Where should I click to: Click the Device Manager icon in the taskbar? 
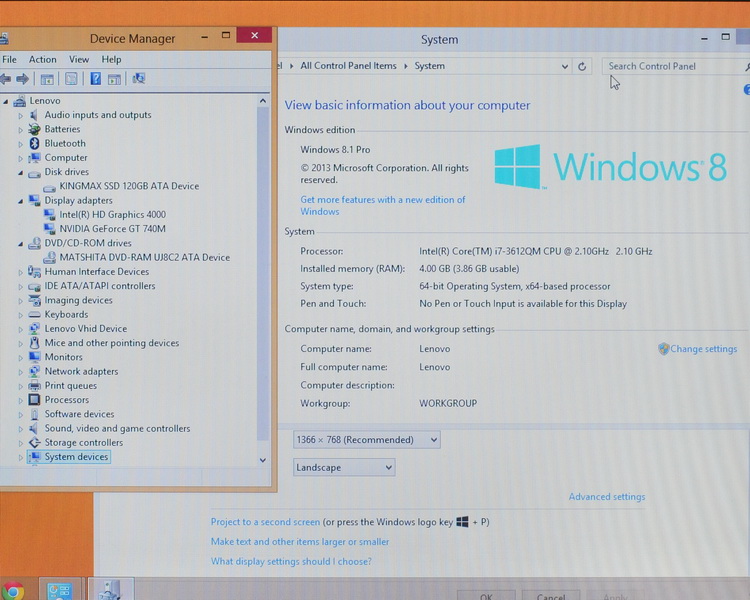[x=110, y=590]
